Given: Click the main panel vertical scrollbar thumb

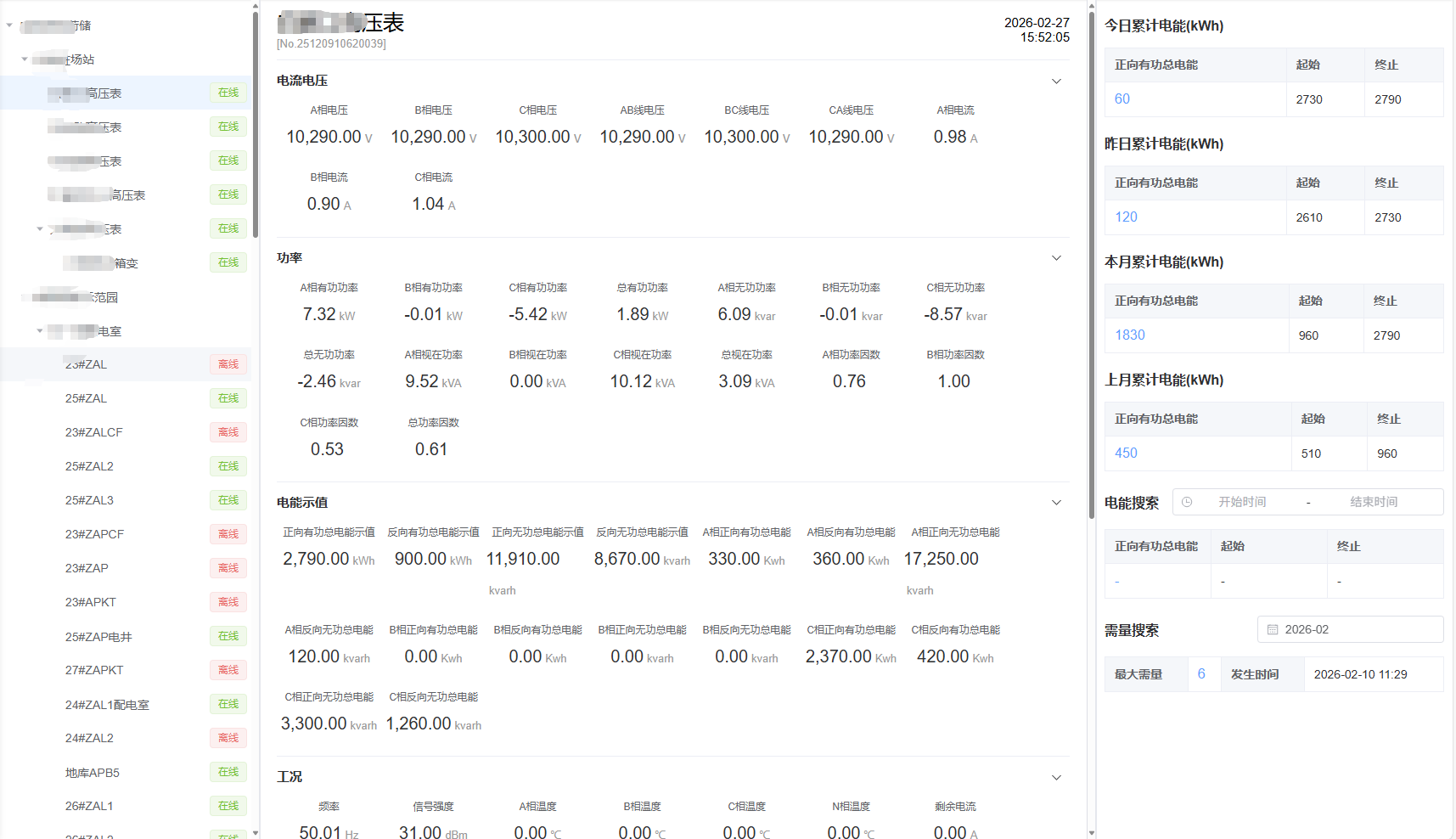Looking at the screenshot, I should click(x=1092, y=255).
